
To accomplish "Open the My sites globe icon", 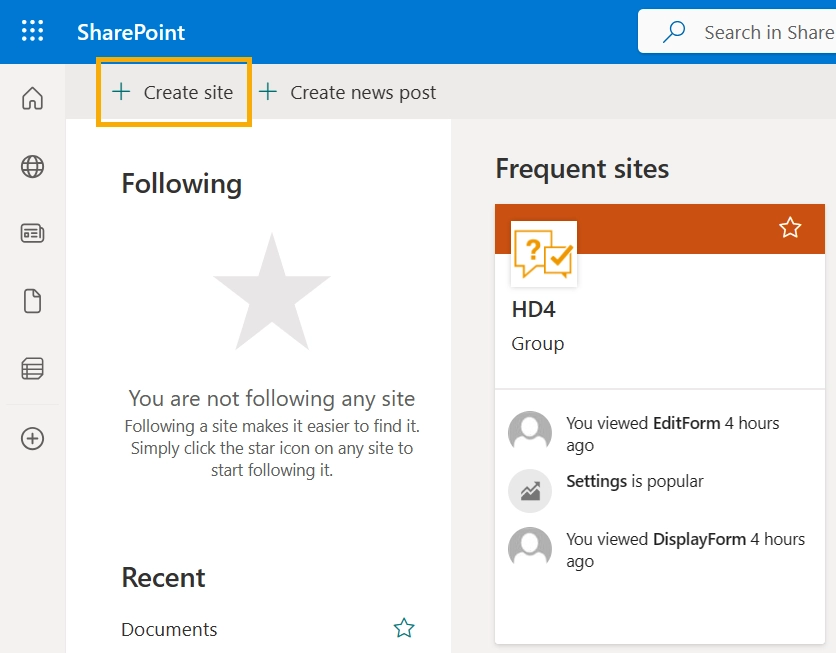I will [33, 166].
